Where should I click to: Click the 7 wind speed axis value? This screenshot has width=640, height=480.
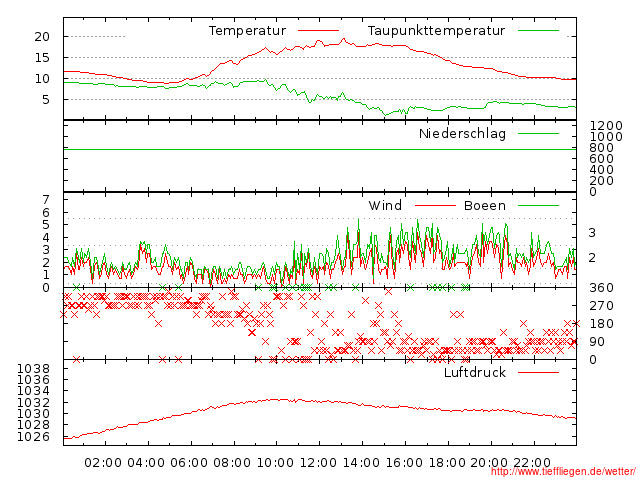click(46, 200)
